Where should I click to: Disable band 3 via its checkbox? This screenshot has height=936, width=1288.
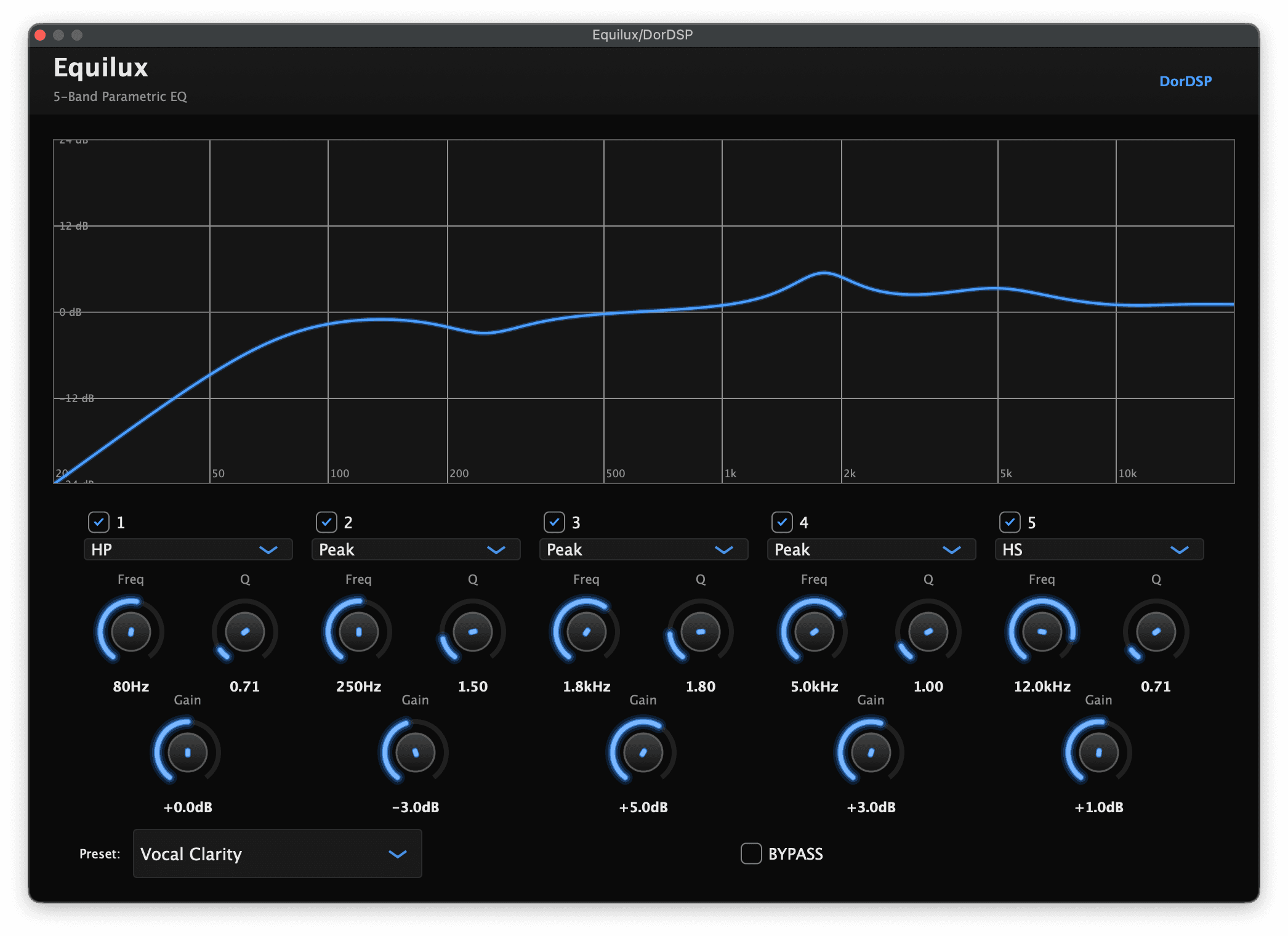(x=555, y=522)
